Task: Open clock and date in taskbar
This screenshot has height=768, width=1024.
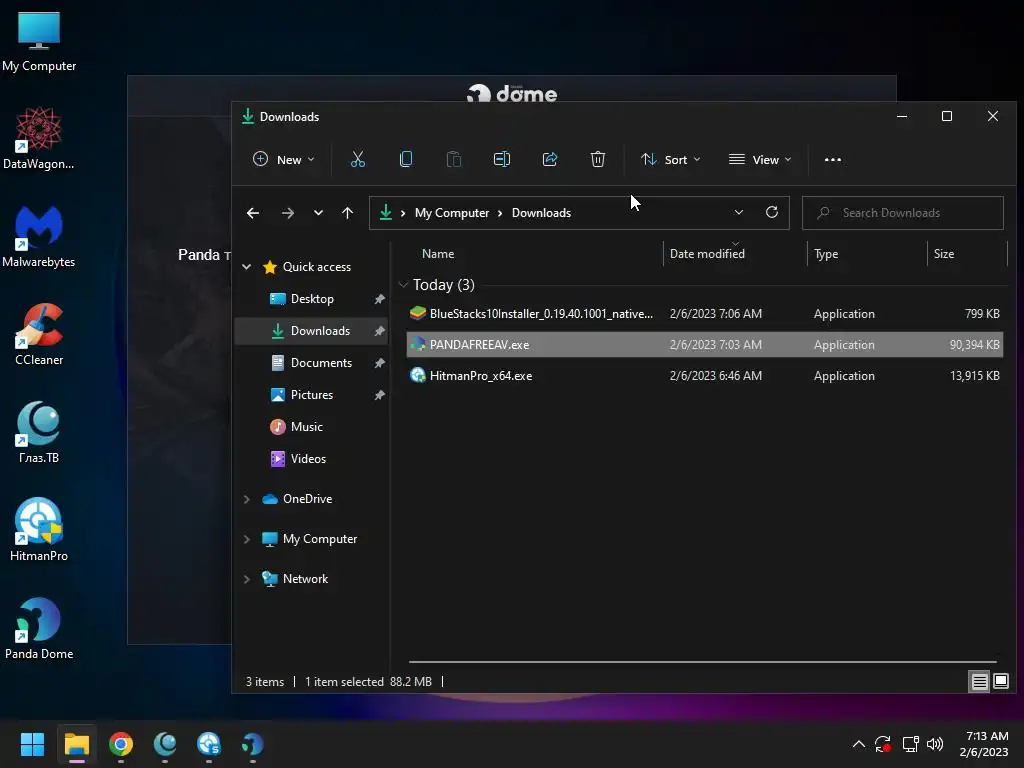Action: [984, 744]
